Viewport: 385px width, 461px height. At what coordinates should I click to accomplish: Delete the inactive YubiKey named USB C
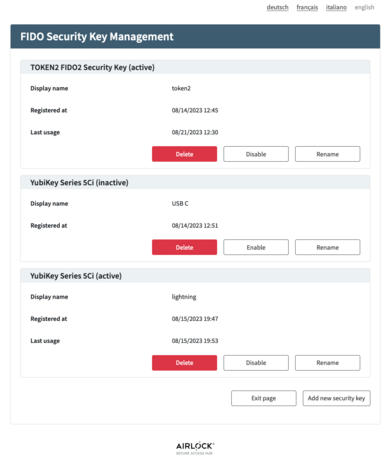184,247
